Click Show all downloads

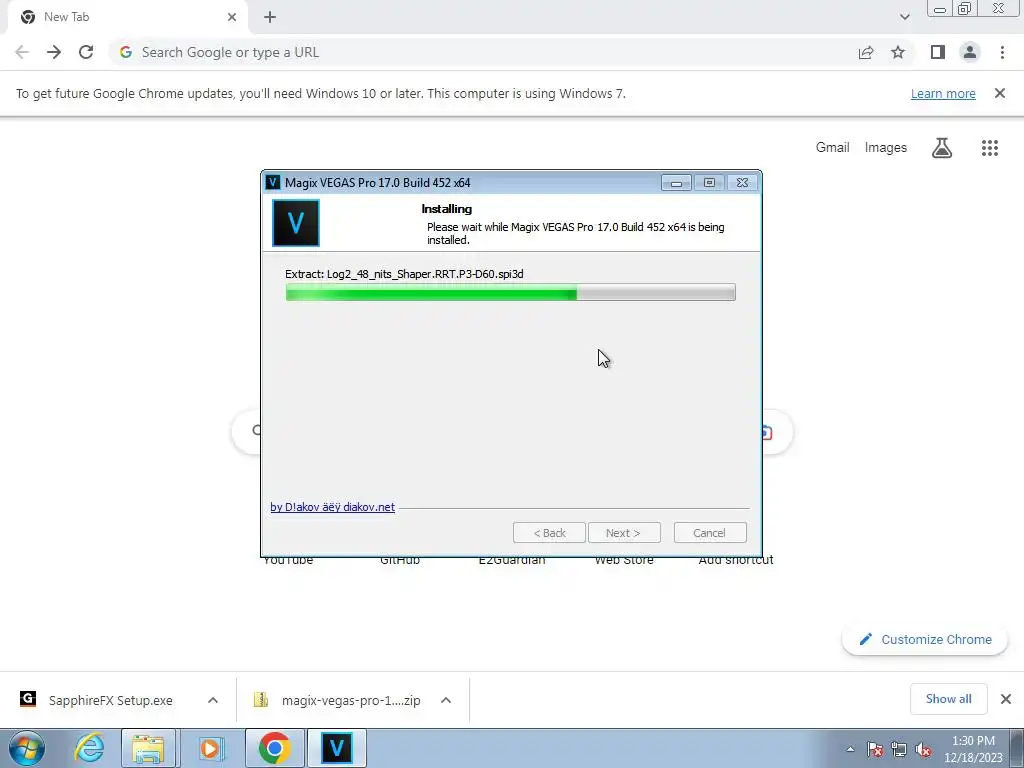(948, 699)
